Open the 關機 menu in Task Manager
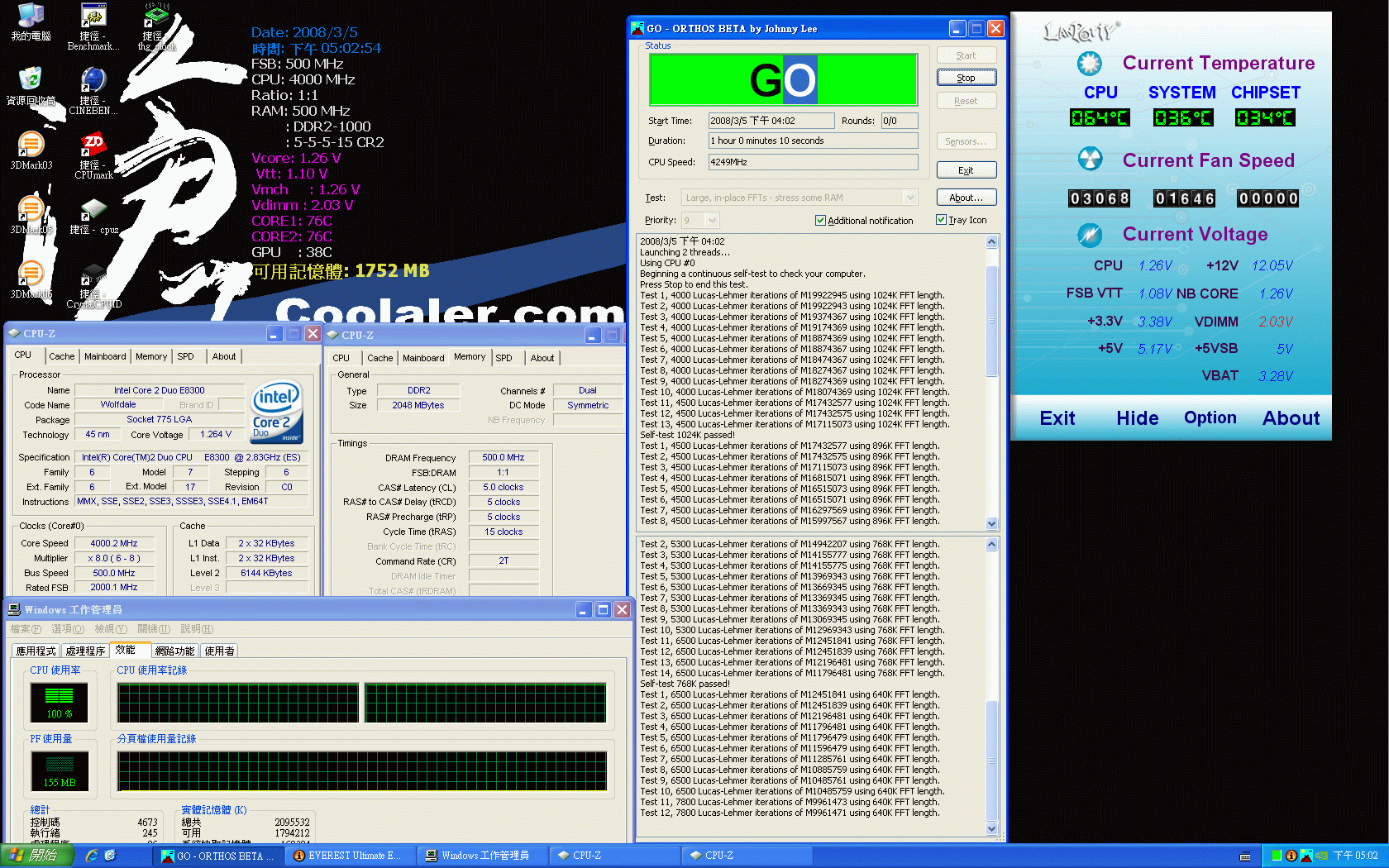The image size is (1389, 868). click(x=154, y=629)
